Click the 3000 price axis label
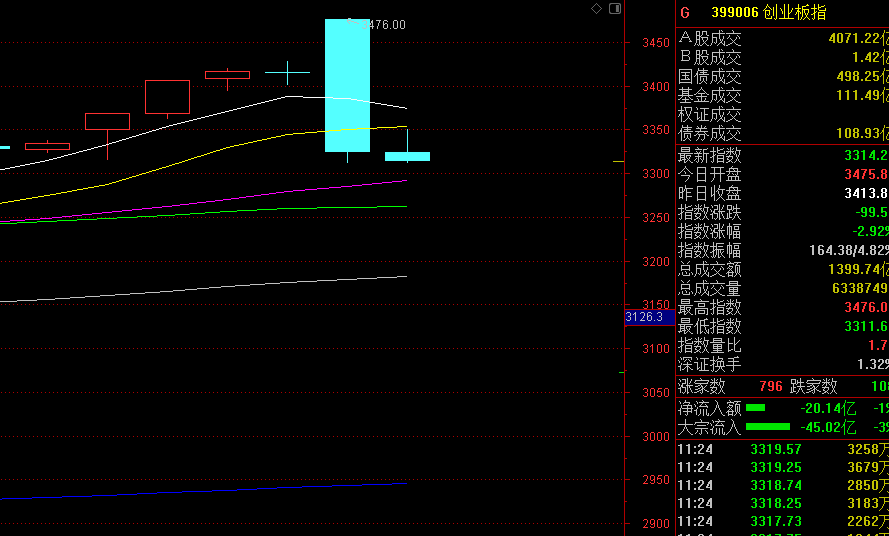 (655, 436)
